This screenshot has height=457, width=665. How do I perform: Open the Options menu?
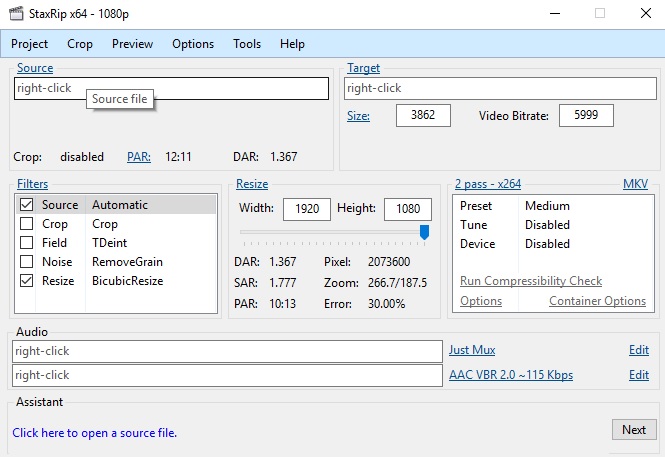click(193, 44)
